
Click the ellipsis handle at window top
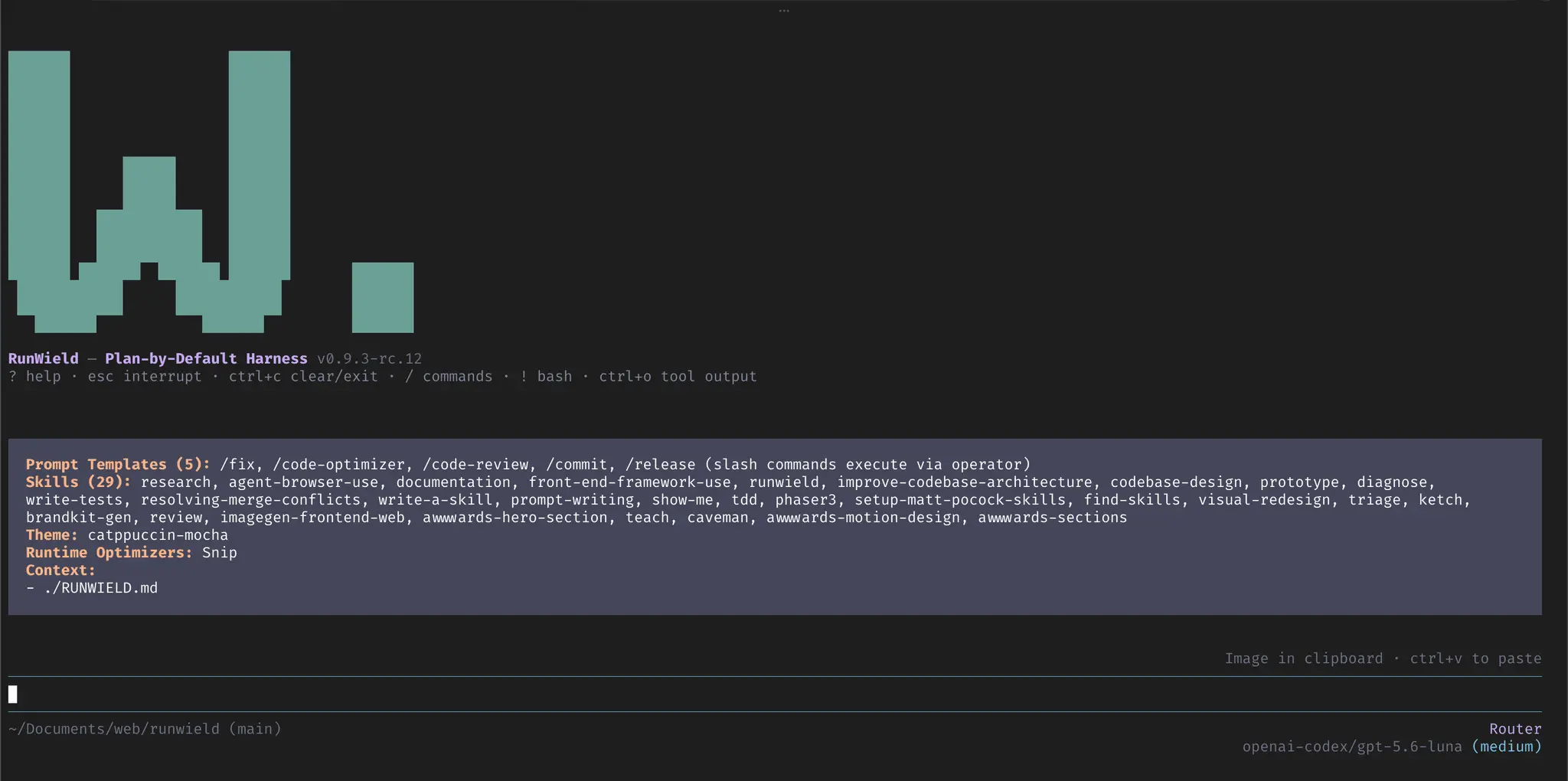tap(784, 11)
